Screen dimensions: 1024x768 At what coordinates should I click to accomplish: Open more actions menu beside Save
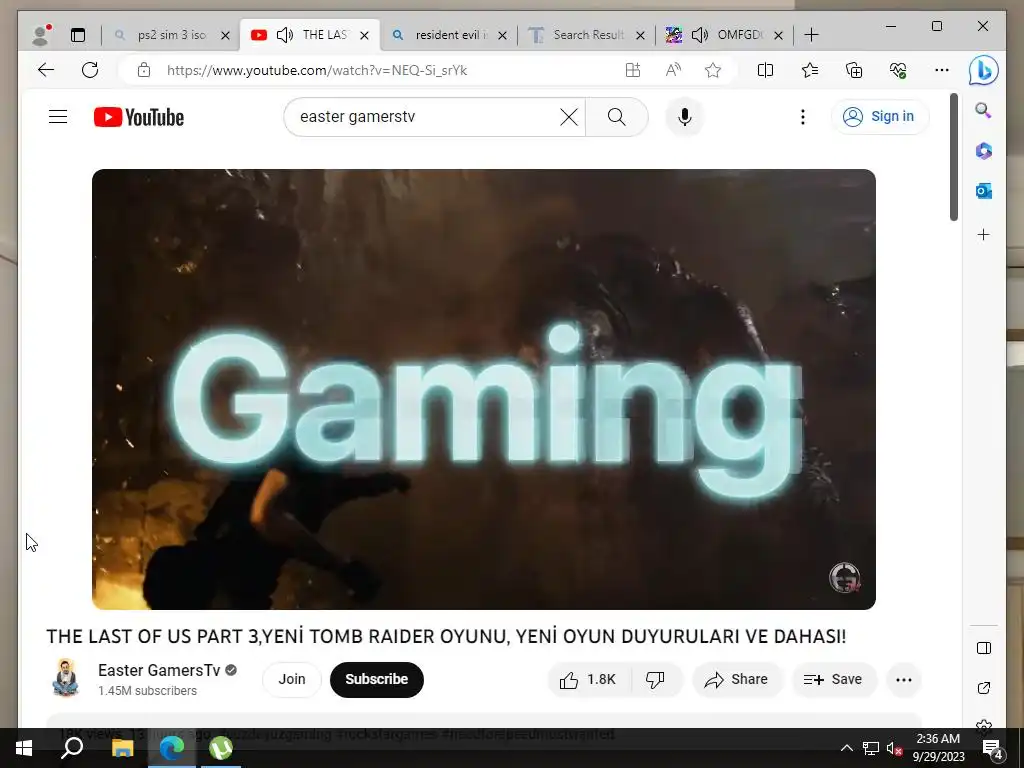coord(904,680)
